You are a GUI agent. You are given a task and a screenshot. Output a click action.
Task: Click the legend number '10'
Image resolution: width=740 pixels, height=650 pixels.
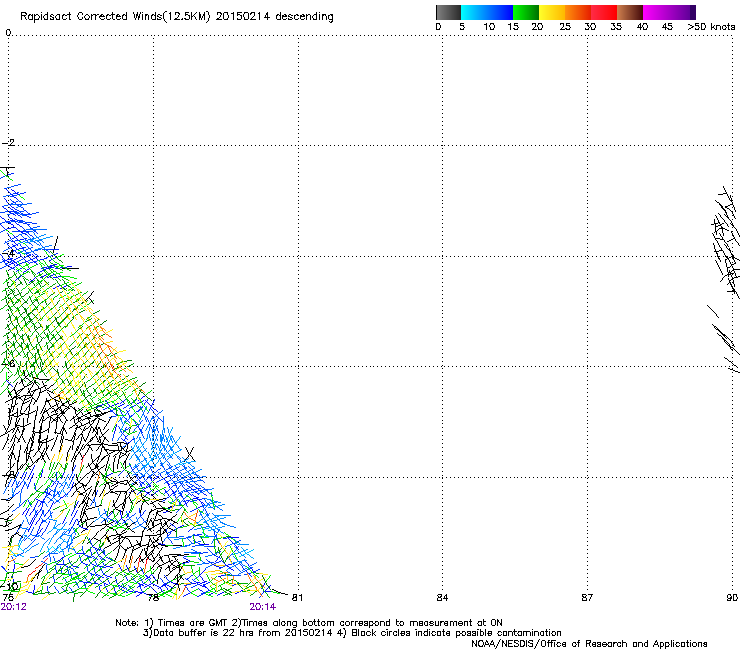[489, 26]
